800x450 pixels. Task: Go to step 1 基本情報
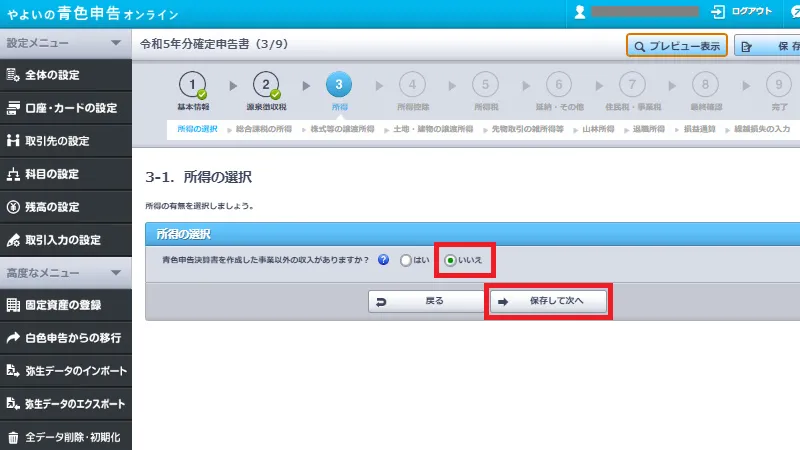(x=192, y=85)
